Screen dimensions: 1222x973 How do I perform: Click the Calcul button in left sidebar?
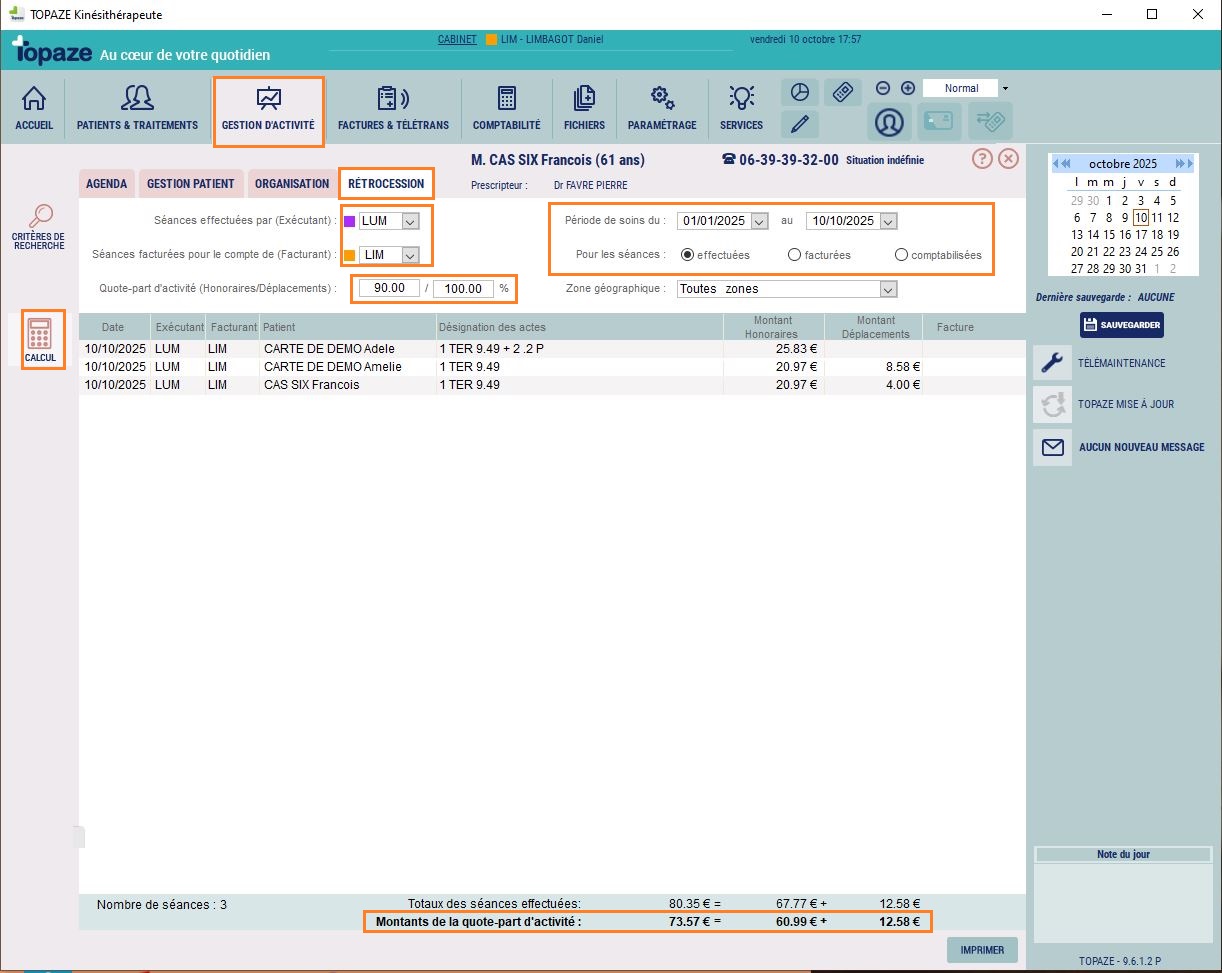click(x=40, y=340)
